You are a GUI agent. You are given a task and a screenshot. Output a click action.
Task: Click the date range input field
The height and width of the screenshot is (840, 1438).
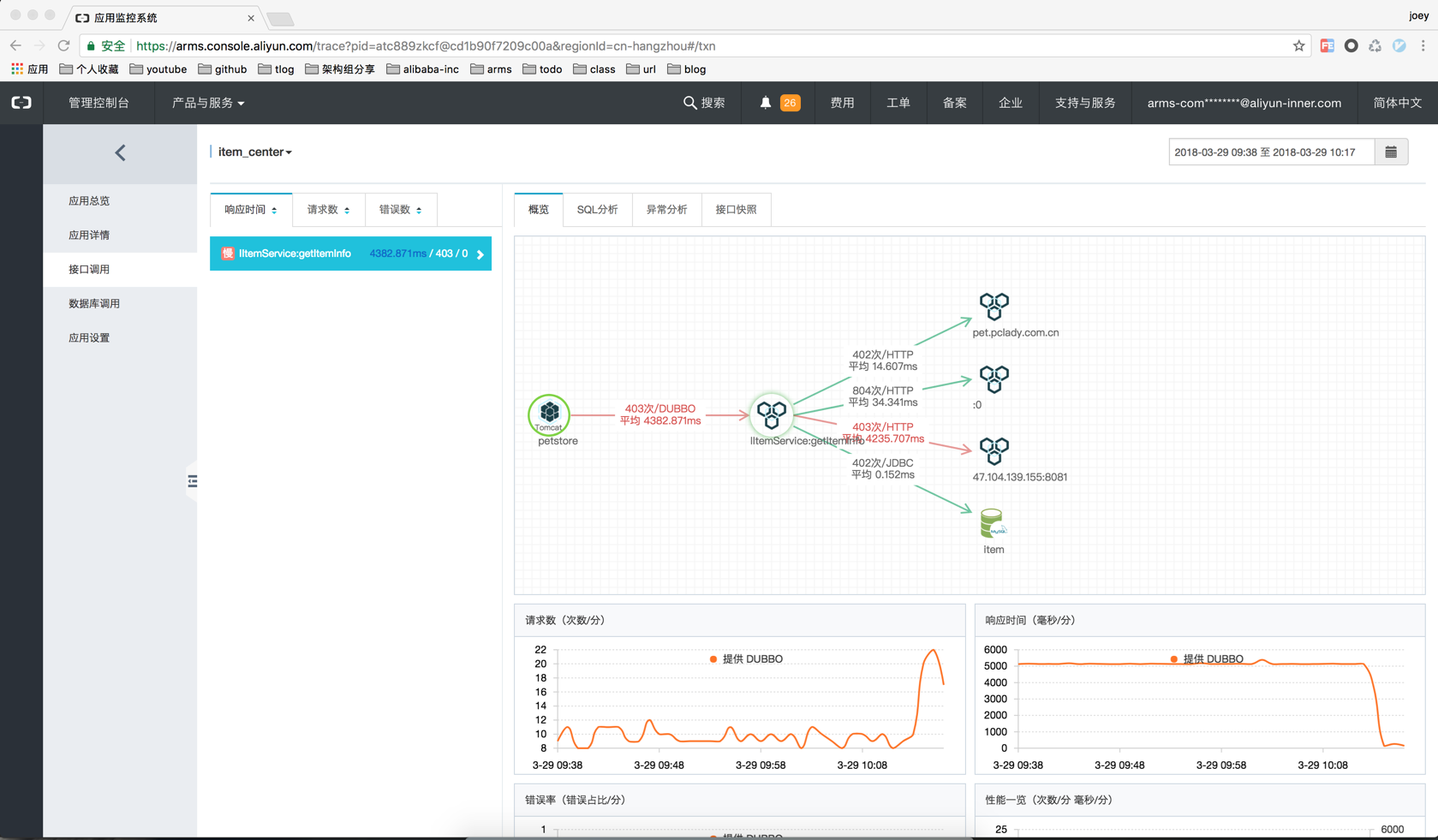coord(1272,152)
